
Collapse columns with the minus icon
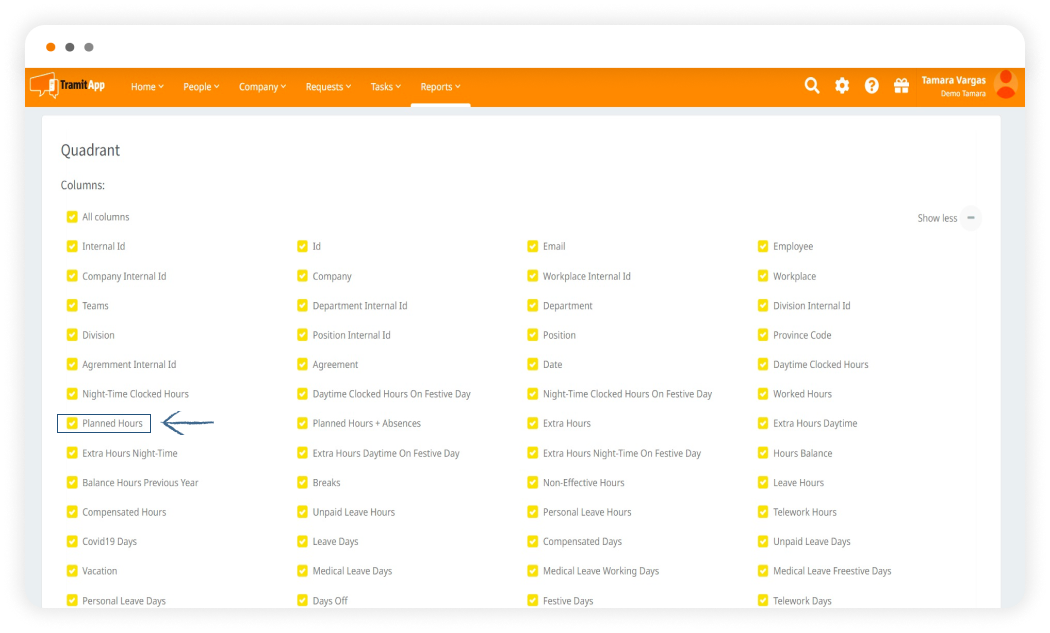971,218
